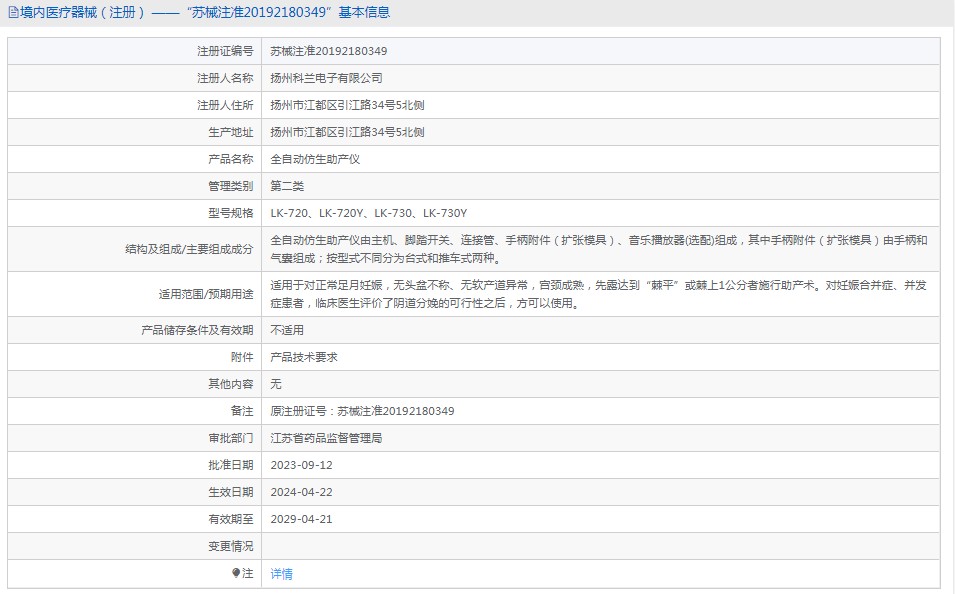The height and width of the screenshot is (594, 955).
Task: Click the 生产地址 field label
Action: point(230,132)
